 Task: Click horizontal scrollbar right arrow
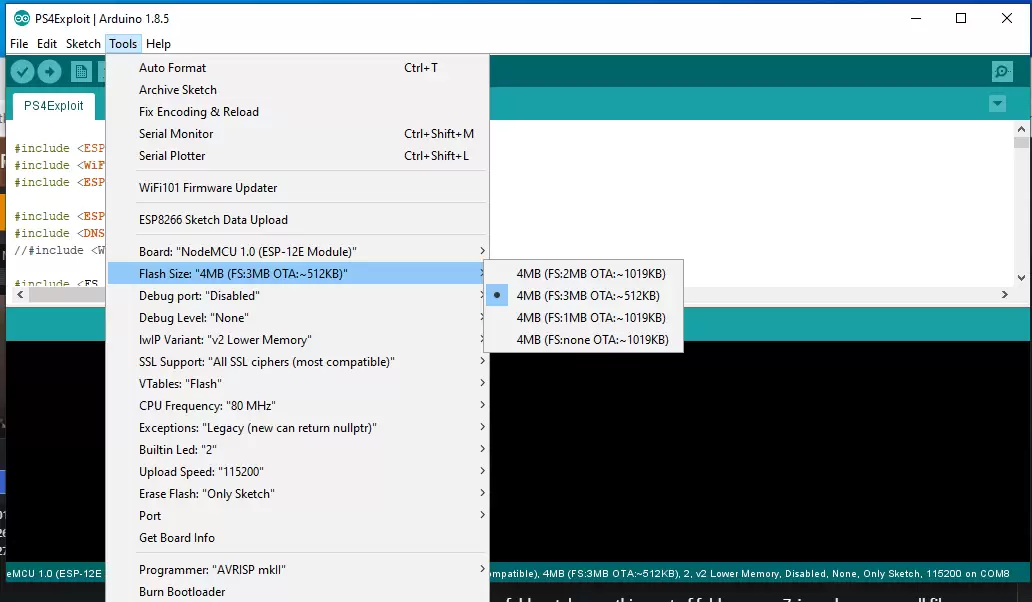point(1004,295)
